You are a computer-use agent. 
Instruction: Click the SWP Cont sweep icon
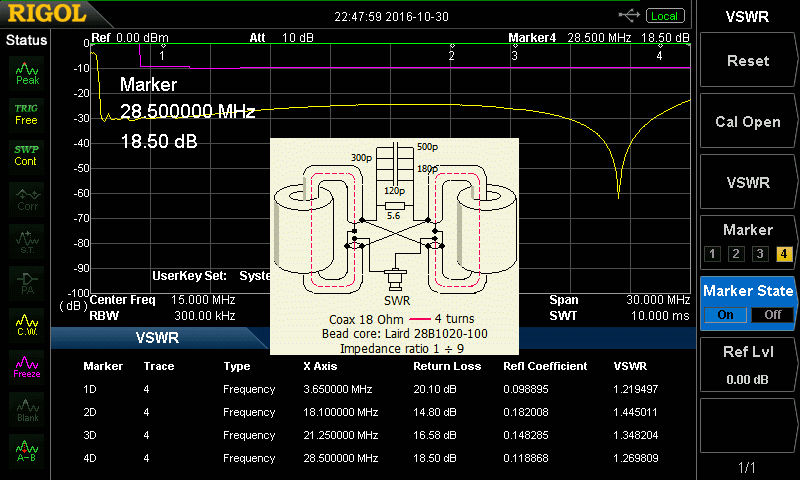tap(27, 155)
